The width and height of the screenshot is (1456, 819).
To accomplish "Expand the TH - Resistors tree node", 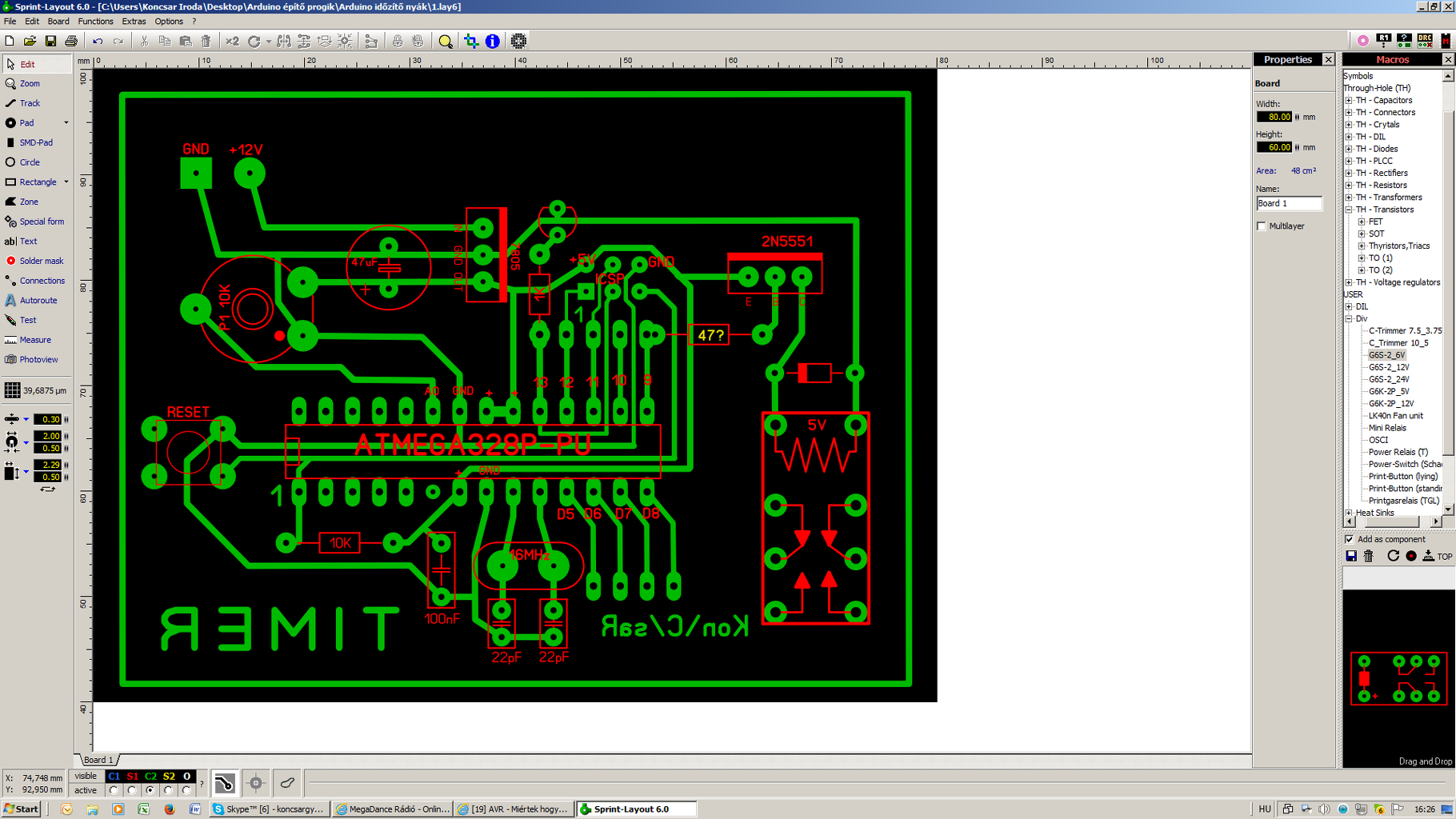I will click(1349, 186).
